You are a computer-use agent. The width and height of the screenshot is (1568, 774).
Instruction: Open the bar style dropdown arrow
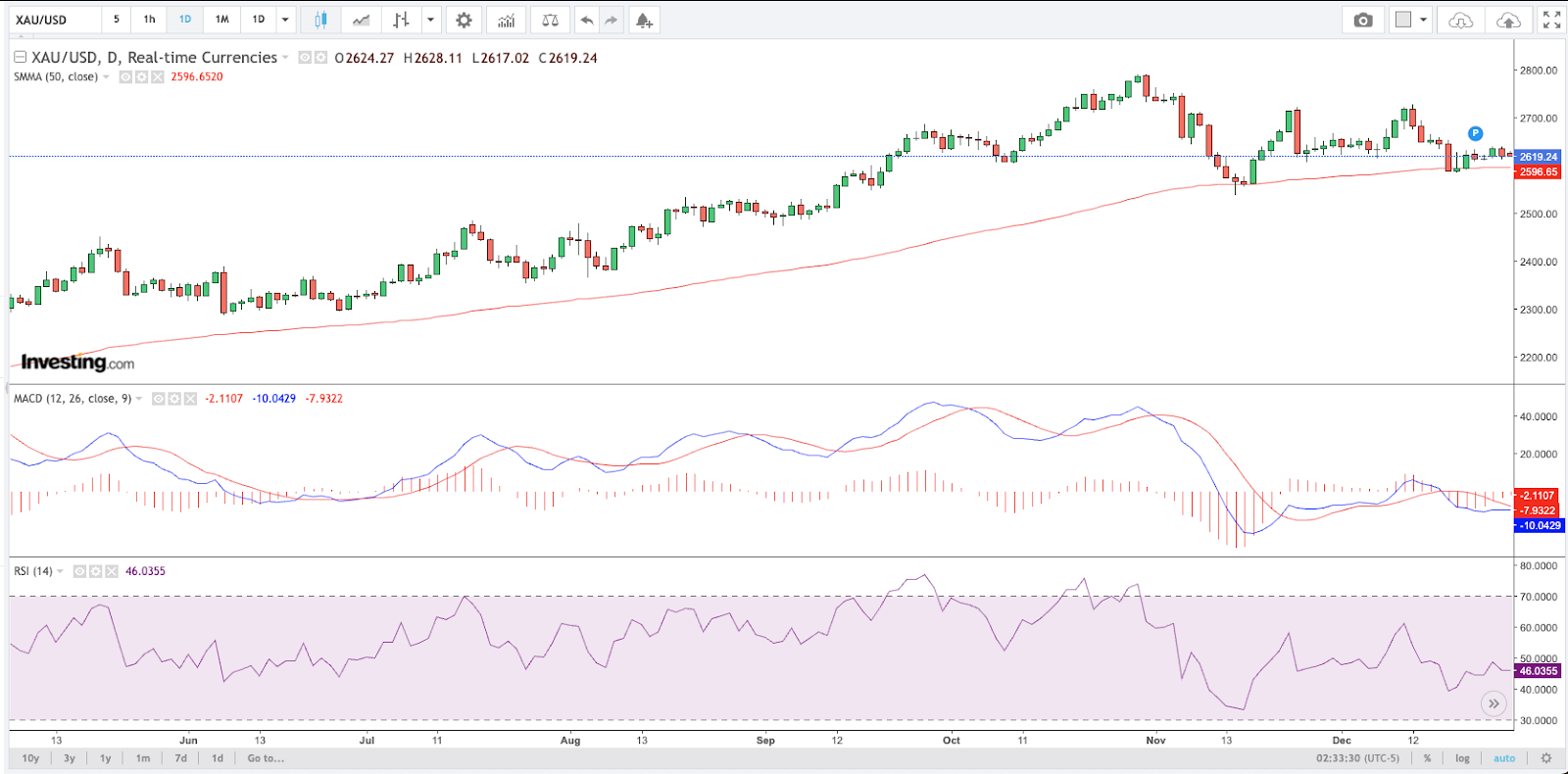430,20
